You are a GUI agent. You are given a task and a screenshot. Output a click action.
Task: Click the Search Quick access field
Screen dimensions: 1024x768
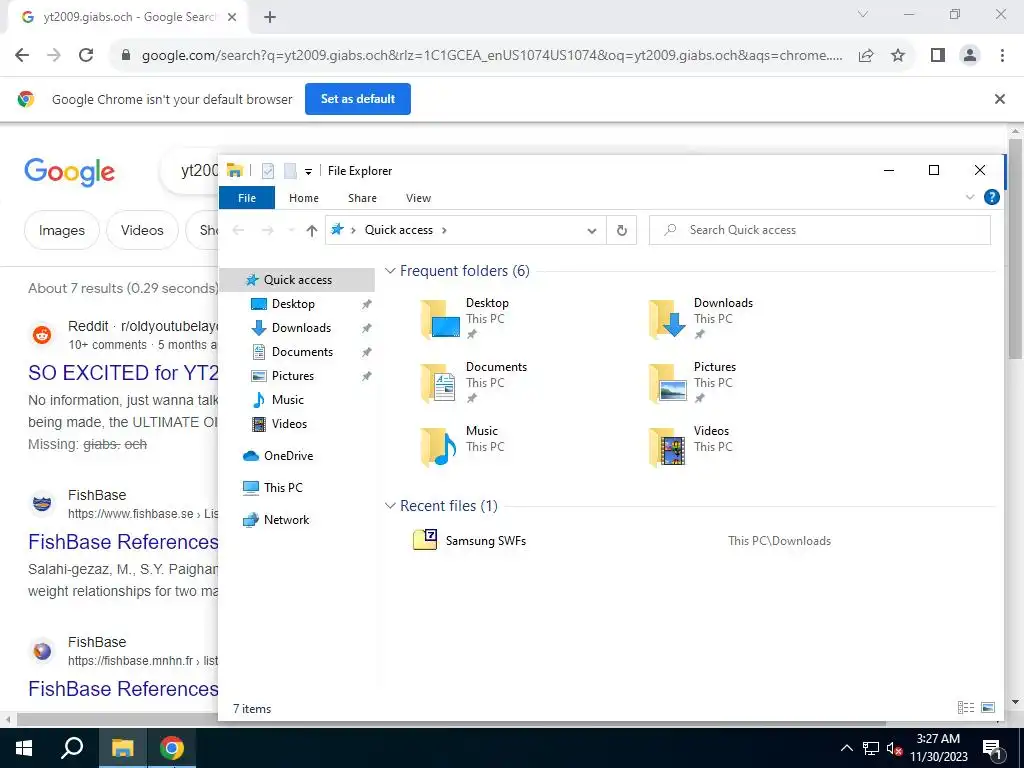tap(820, 230)
